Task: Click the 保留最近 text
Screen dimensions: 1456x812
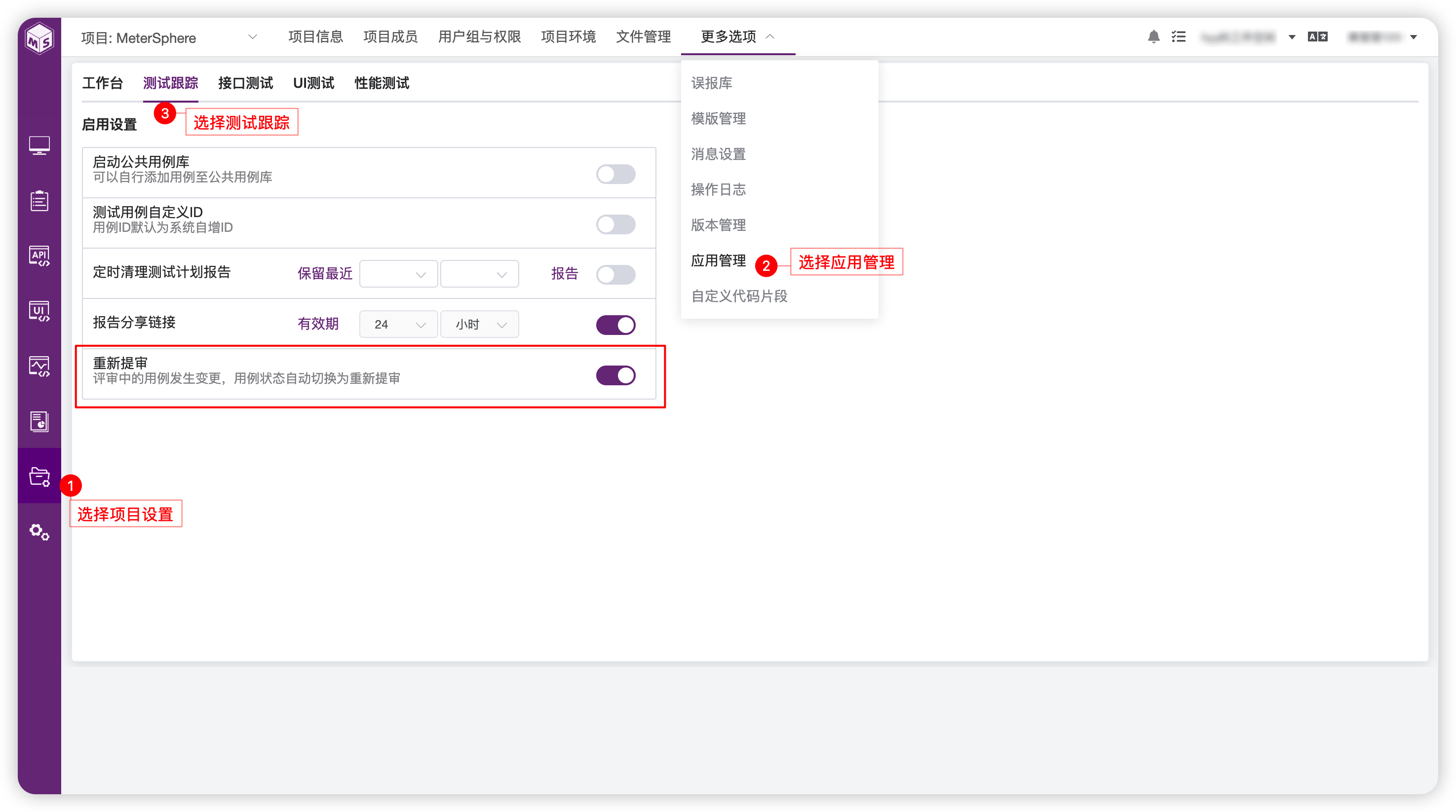Action: 325,273
